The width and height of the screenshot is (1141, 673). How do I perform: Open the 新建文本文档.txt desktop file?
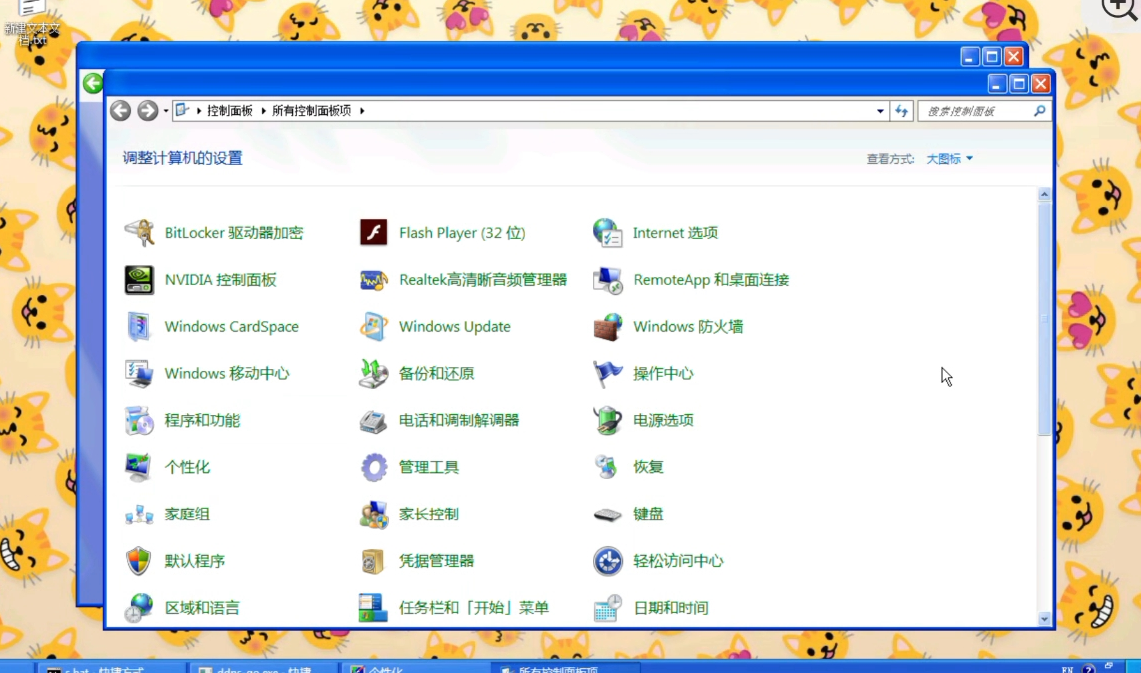(31, 22)
